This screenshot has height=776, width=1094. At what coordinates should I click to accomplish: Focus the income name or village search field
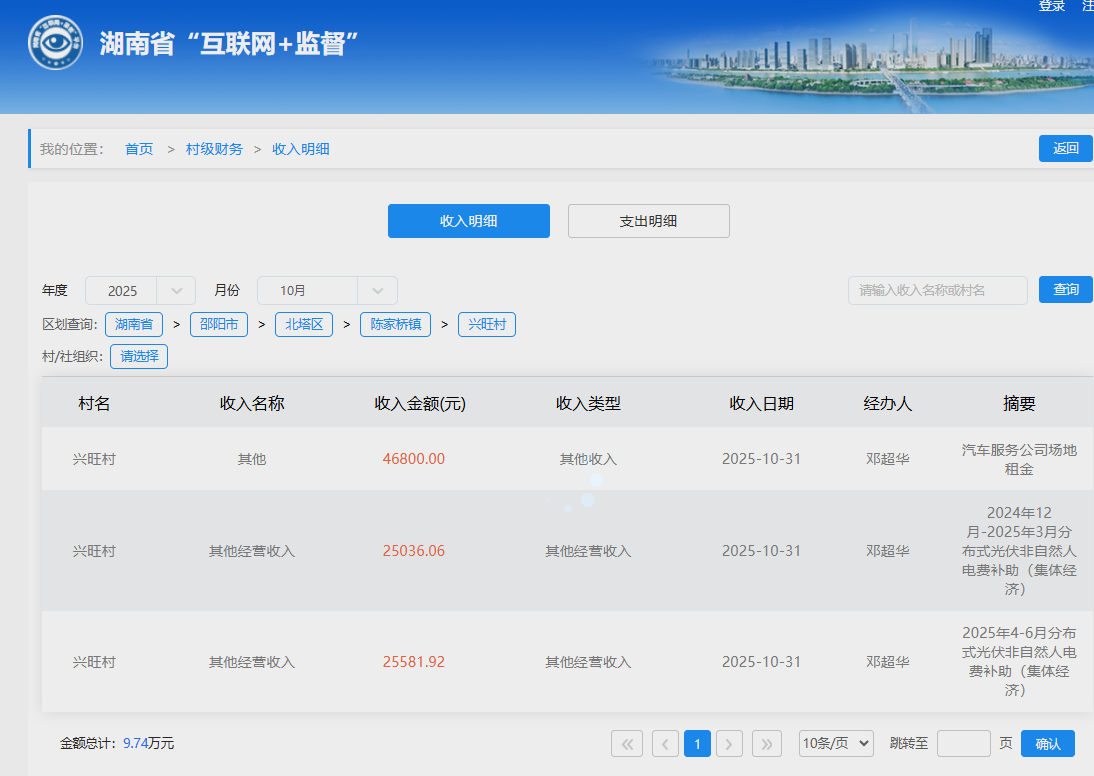click(x=937, y=290)
